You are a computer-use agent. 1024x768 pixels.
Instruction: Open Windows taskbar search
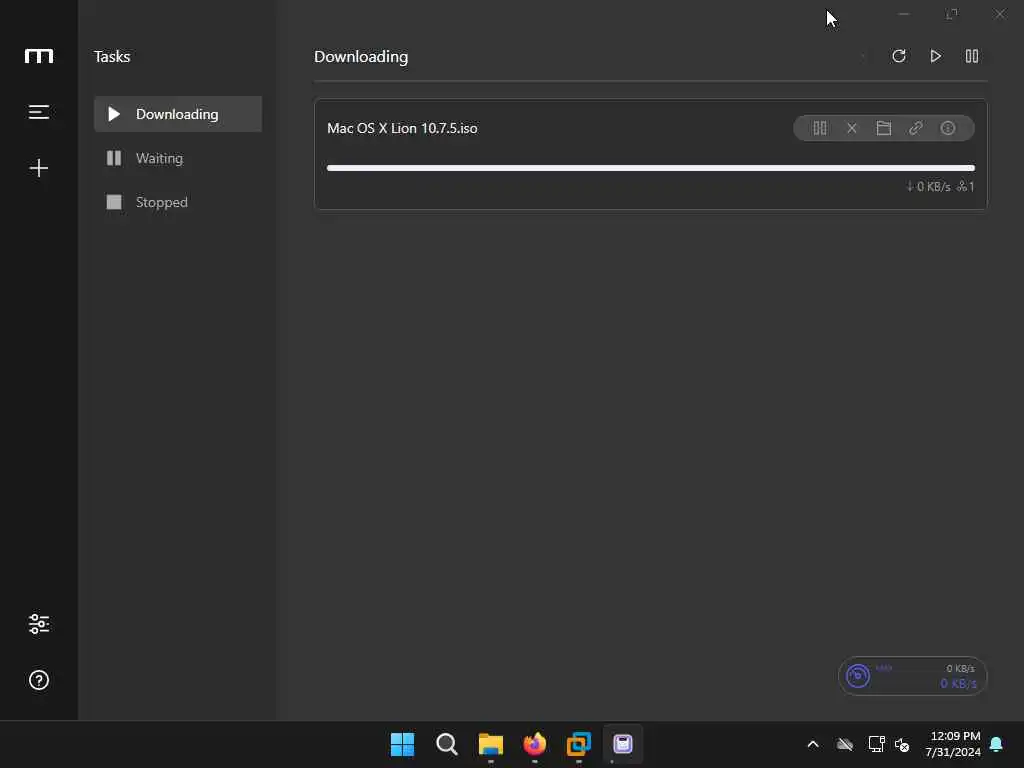click(x=447, y=744)
